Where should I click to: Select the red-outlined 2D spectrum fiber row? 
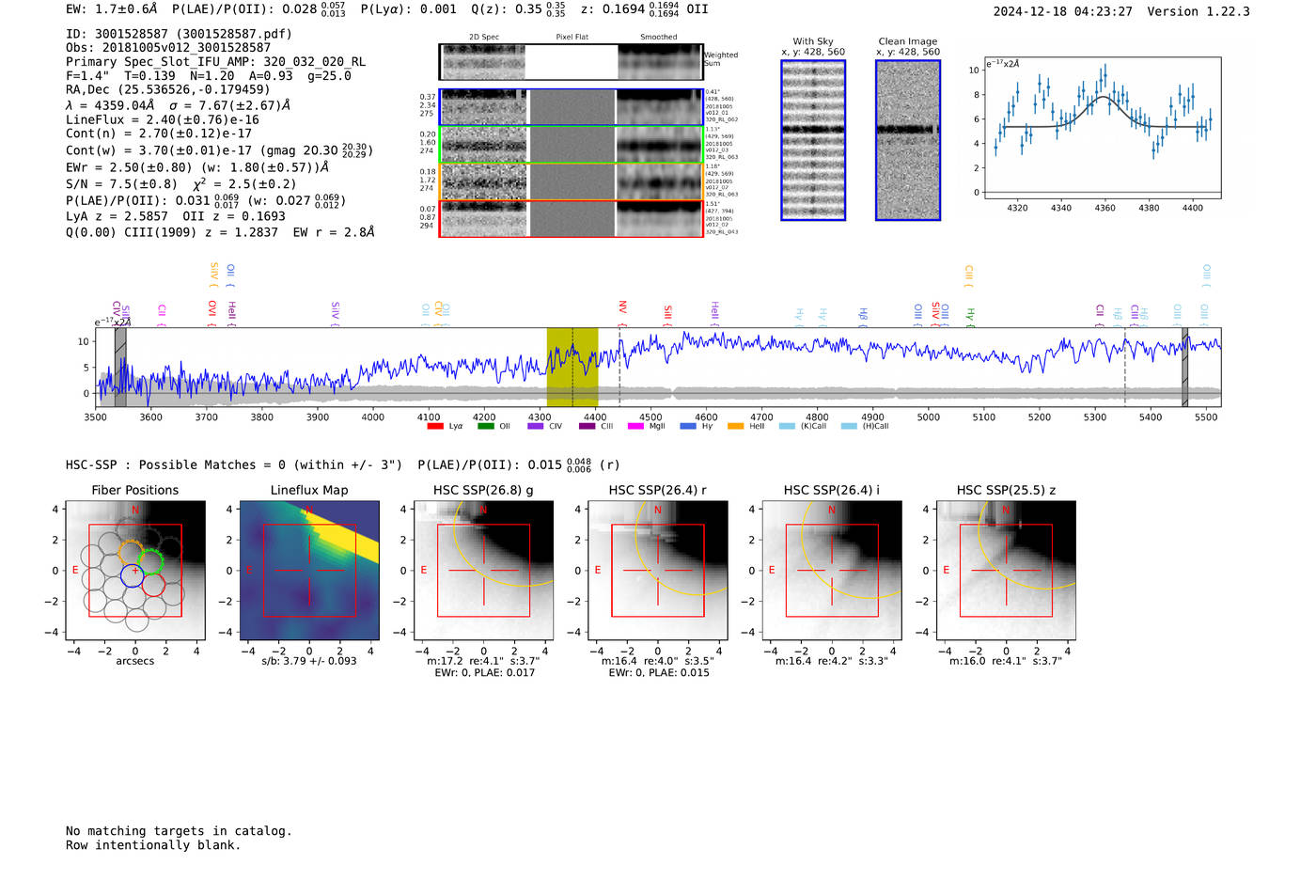(x=571, y=218)
